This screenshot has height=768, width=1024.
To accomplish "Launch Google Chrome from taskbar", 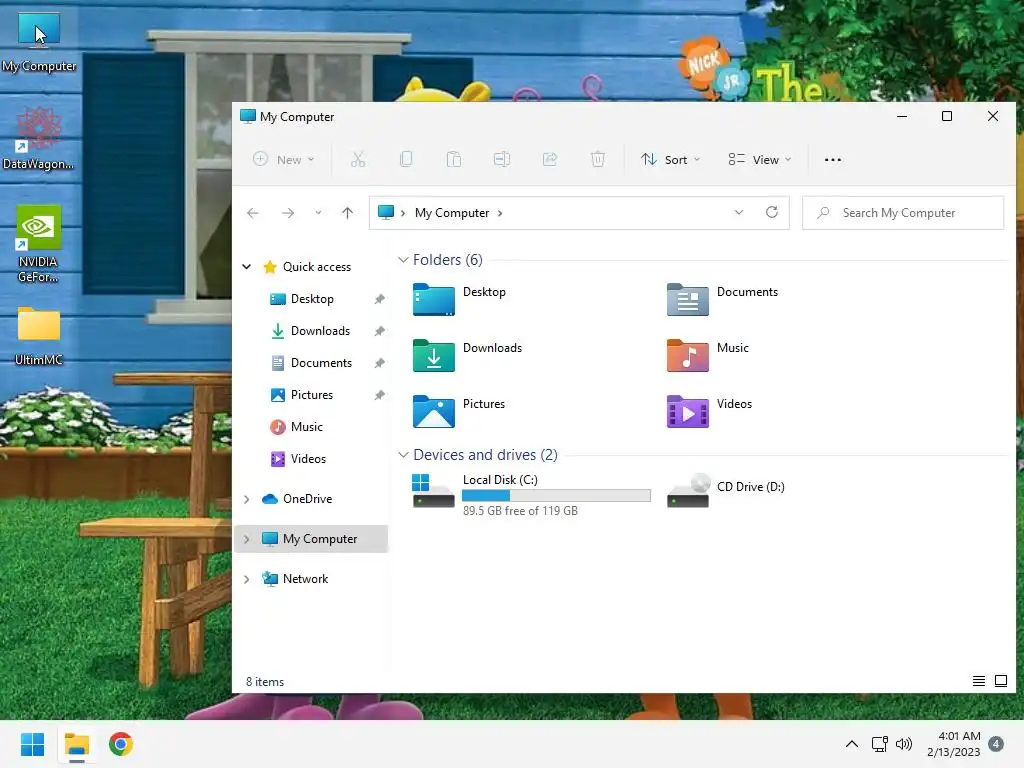I will 121,744.
